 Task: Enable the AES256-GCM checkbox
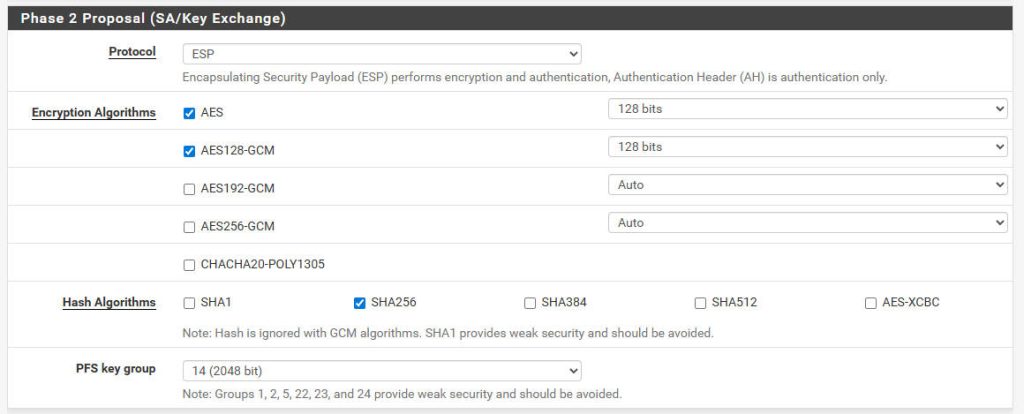189,227
